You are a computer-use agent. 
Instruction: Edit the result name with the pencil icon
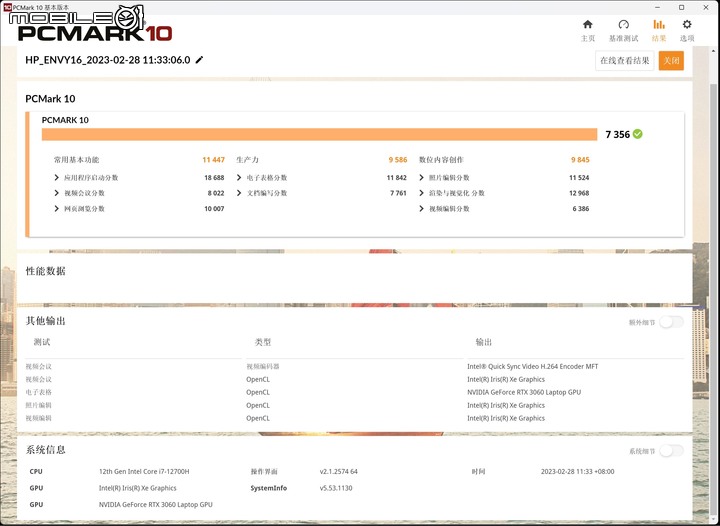pos(199,60)
